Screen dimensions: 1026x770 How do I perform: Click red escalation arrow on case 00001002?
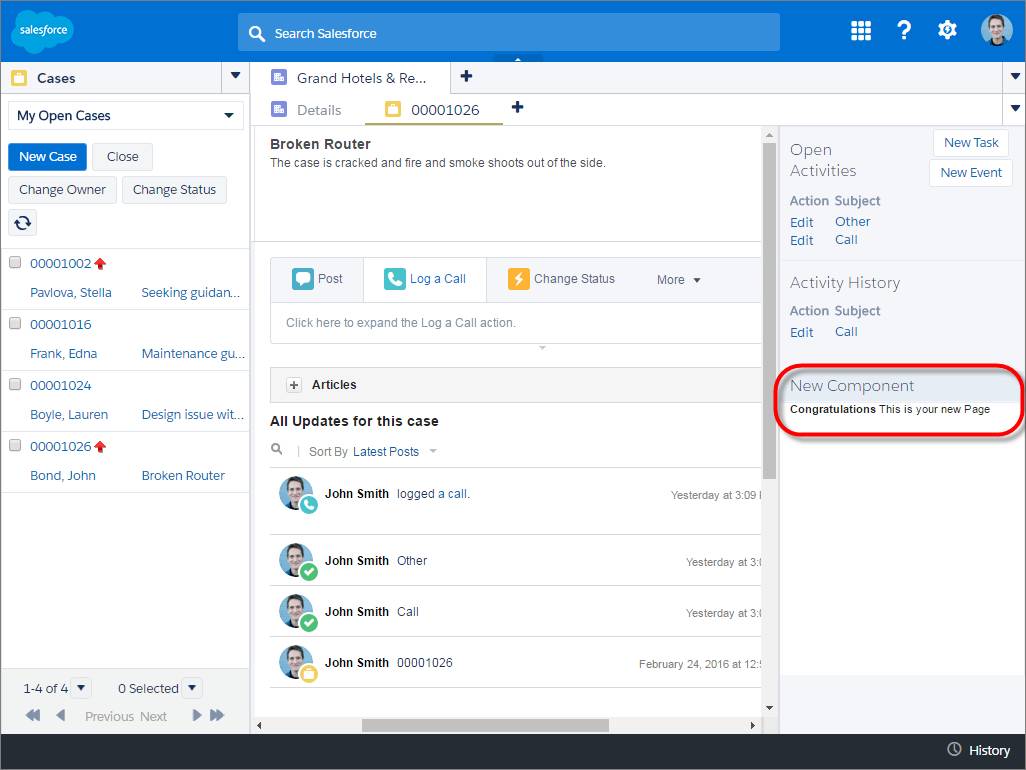(x=100, y=264)
